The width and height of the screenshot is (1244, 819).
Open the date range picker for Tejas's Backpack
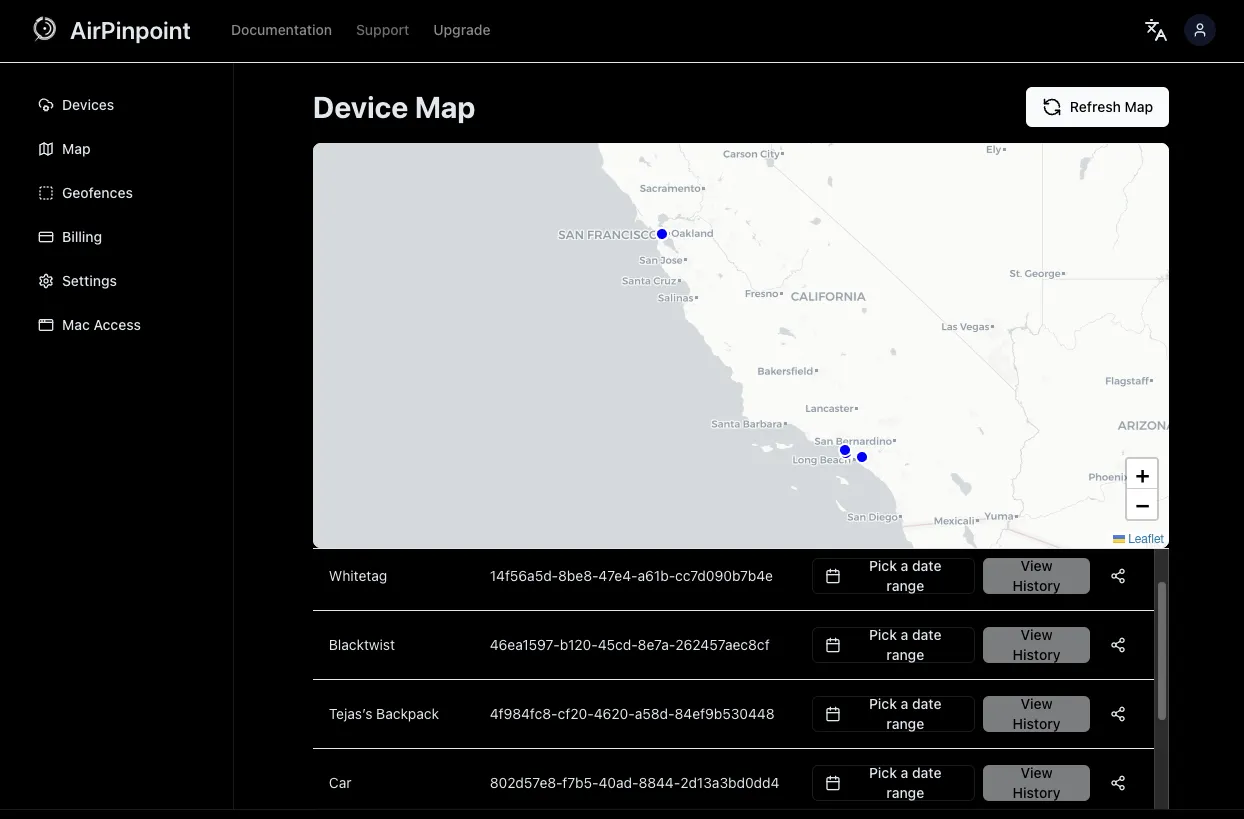pos(893,714)
